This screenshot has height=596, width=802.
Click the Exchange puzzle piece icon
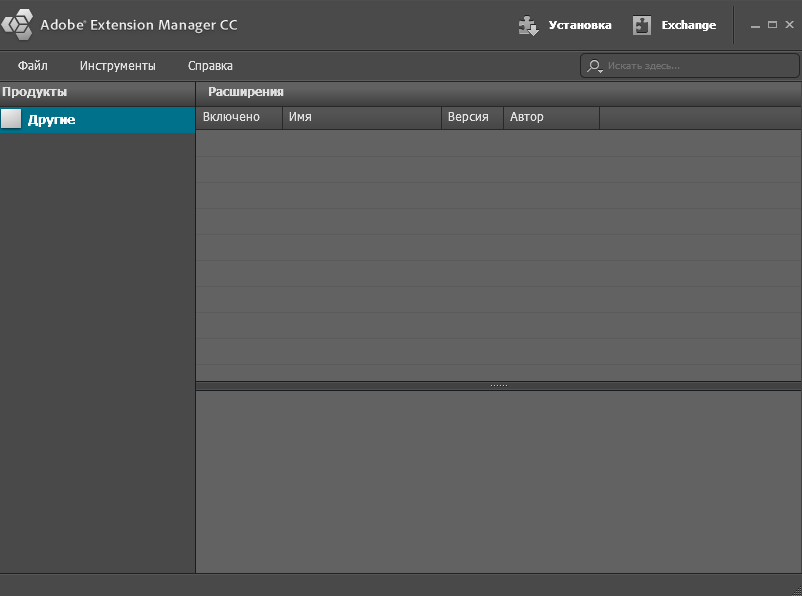[x=641, y=25]
